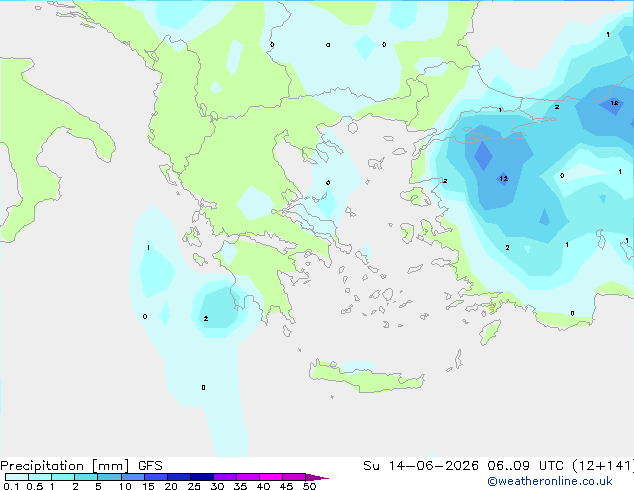Viewport: 634px width, 490px height.
Task: Click the '(12+141)' forecast run label
Action: click(x=602, y=466)
